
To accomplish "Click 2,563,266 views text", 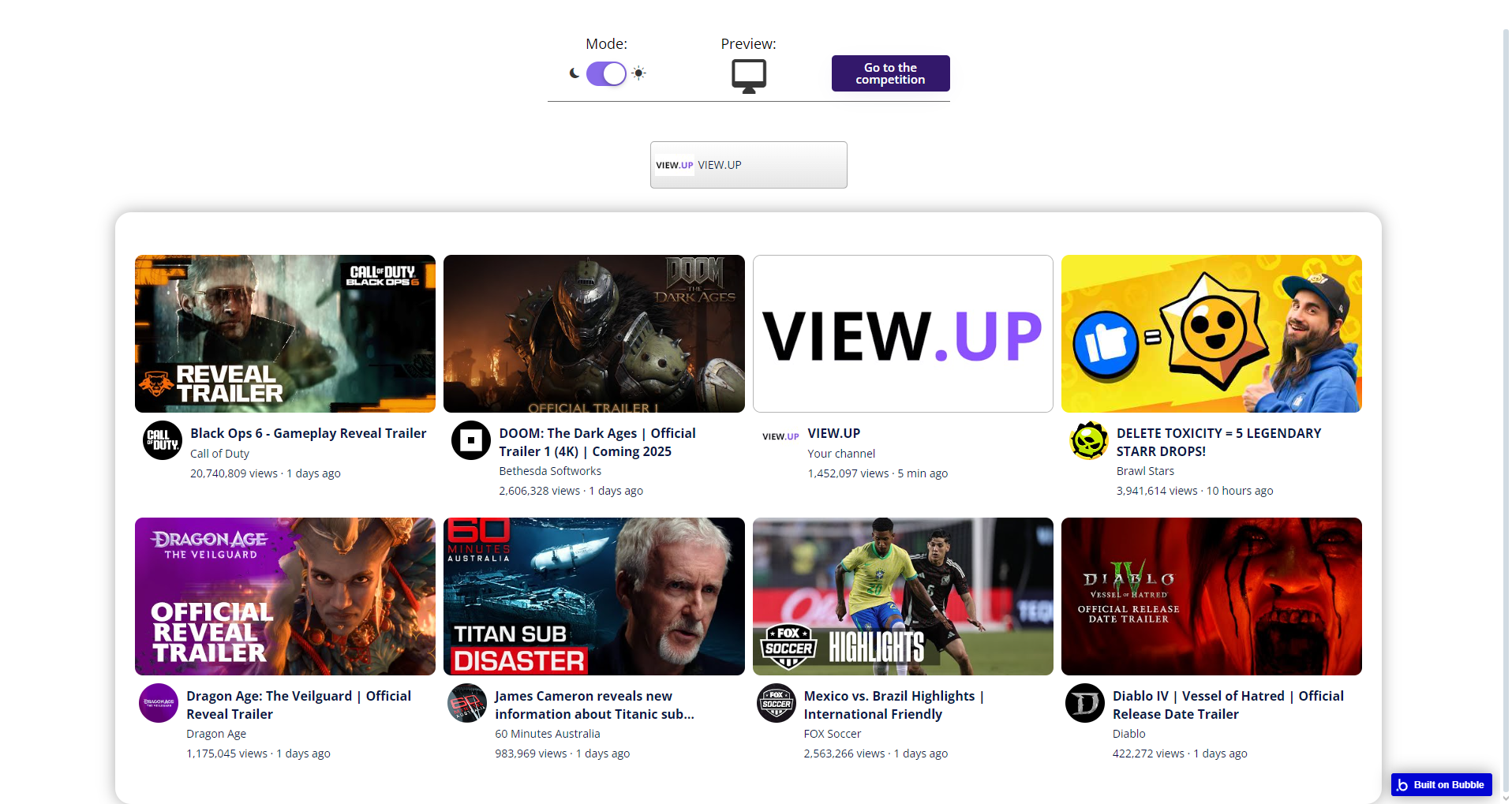I will [844, 754].
